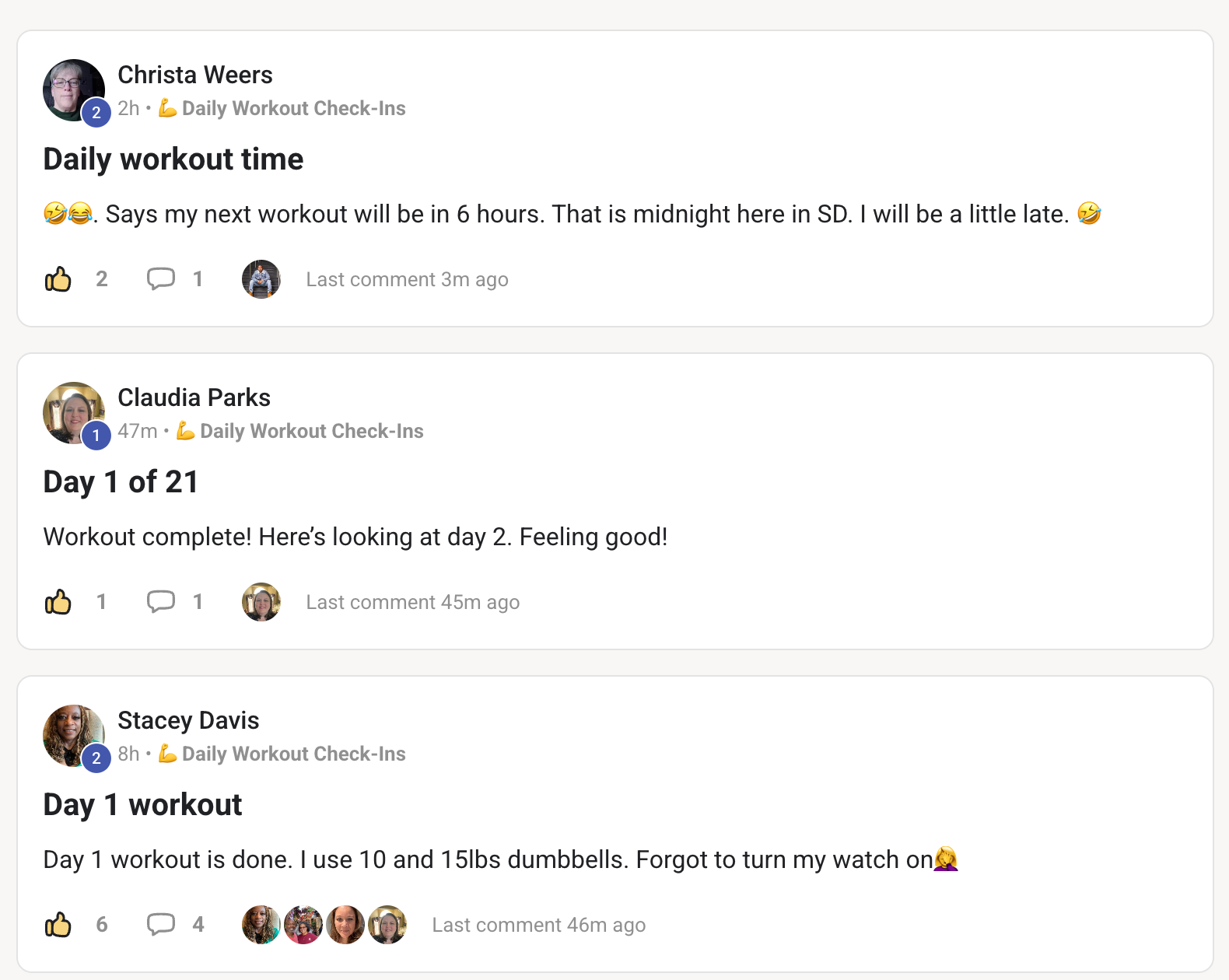1229x980 pixels.
Task: Click Claudia Parks' profile avatar
Action: coord(74,413)
